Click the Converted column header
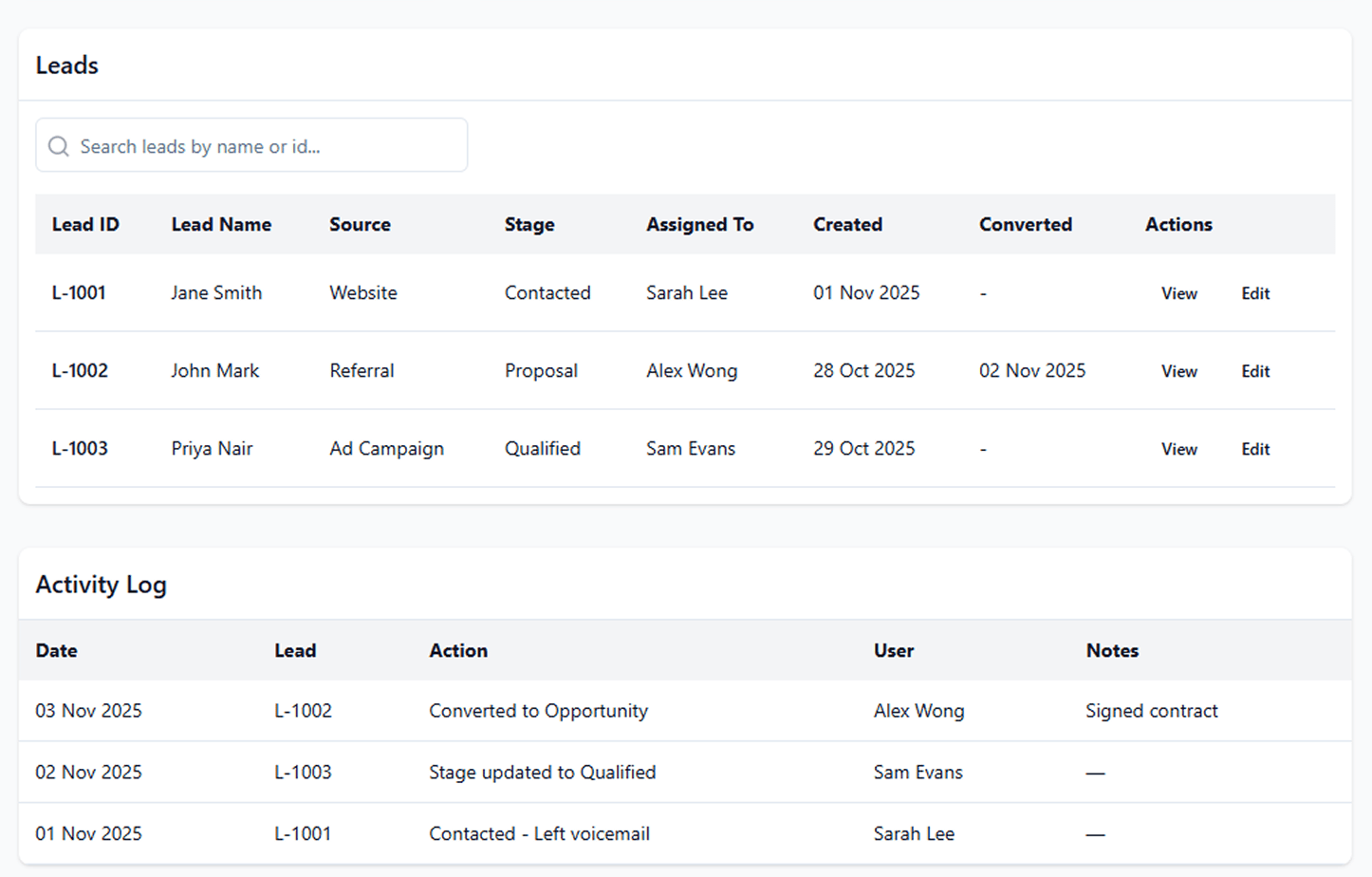1372x877 pixels. pyautogui.click(x=1025, y=225)
